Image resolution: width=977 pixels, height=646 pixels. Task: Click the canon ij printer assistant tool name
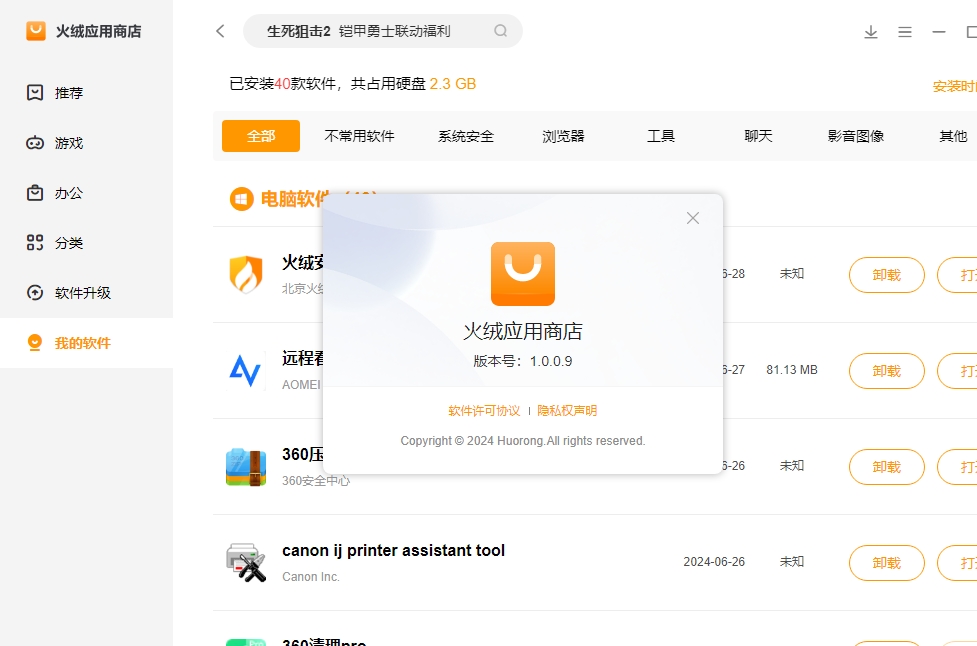click(x=393, y=551)
